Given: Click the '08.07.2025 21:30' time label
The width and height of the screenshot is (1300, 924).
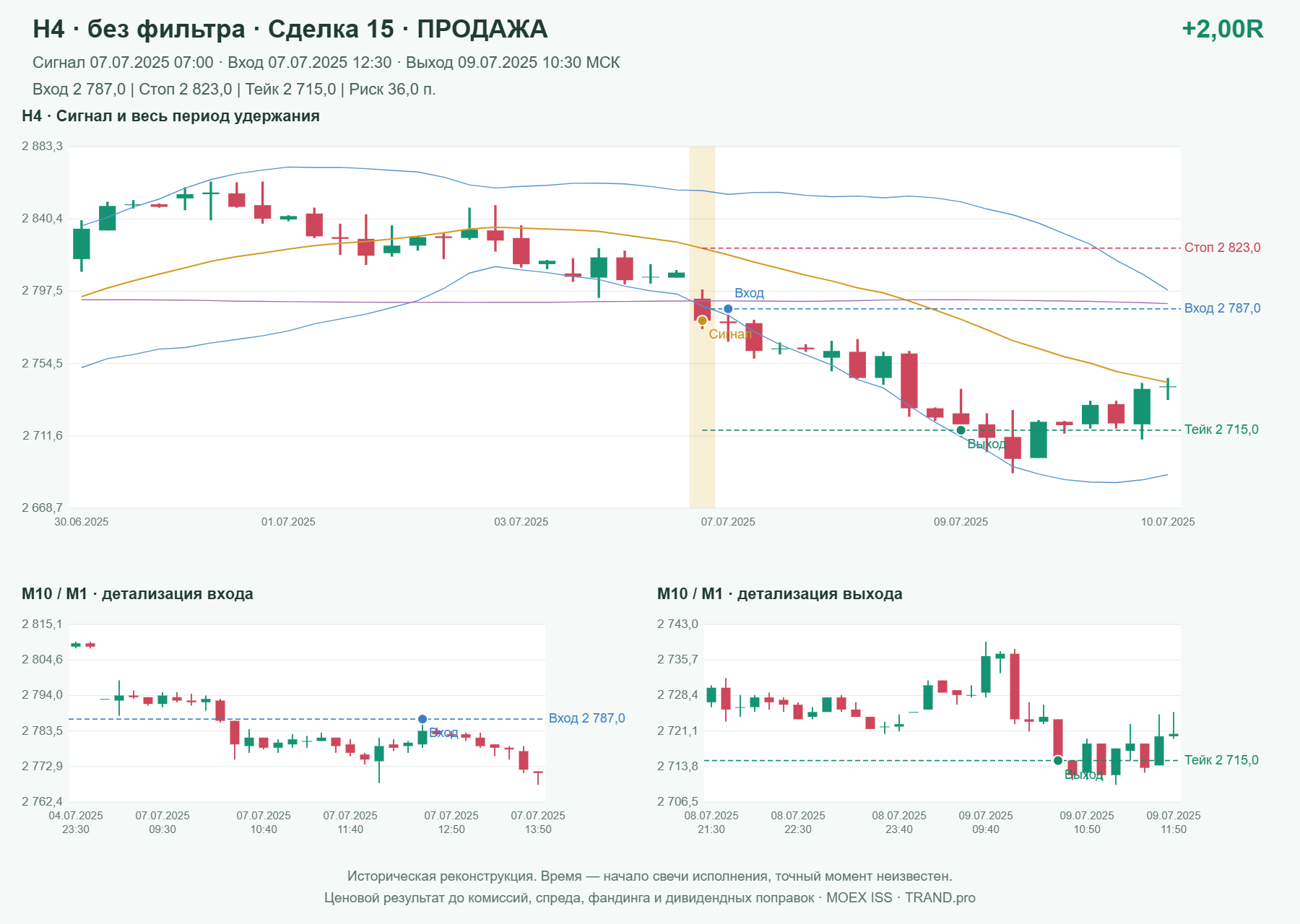Looking at the screenshot, I should click(x=711, y=822).
